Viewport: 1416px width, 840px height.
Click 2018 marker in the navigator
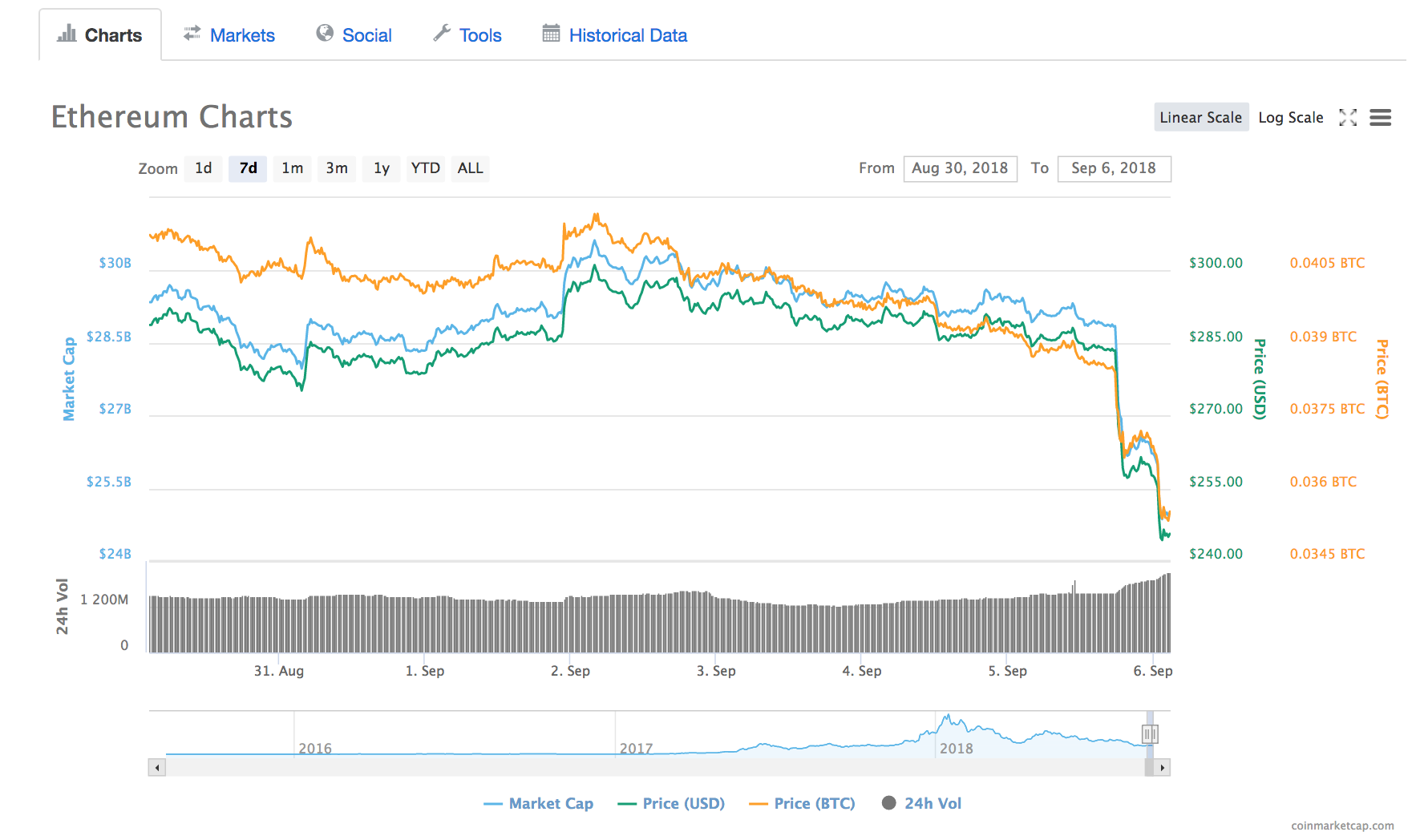click(957, 749)
